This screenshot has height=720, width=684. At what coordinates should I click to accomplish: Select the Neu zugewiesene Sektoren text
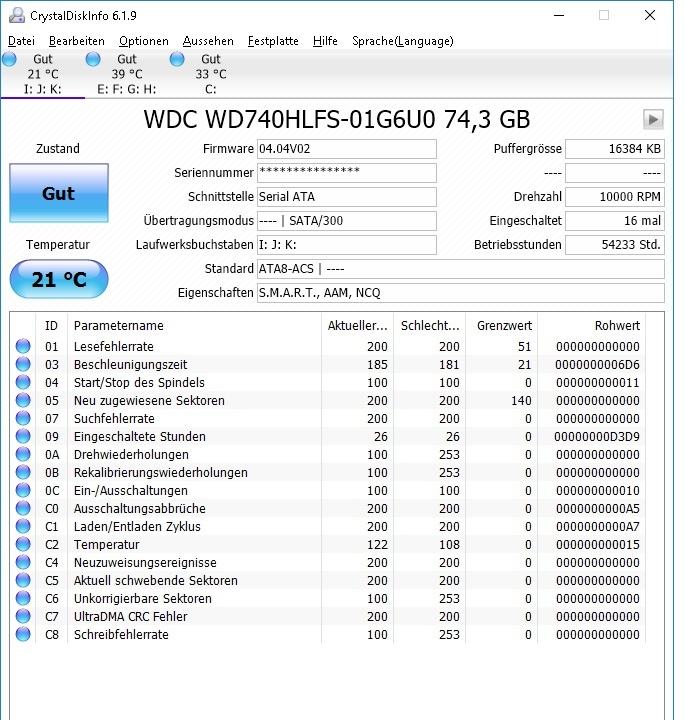pos(149,401)
